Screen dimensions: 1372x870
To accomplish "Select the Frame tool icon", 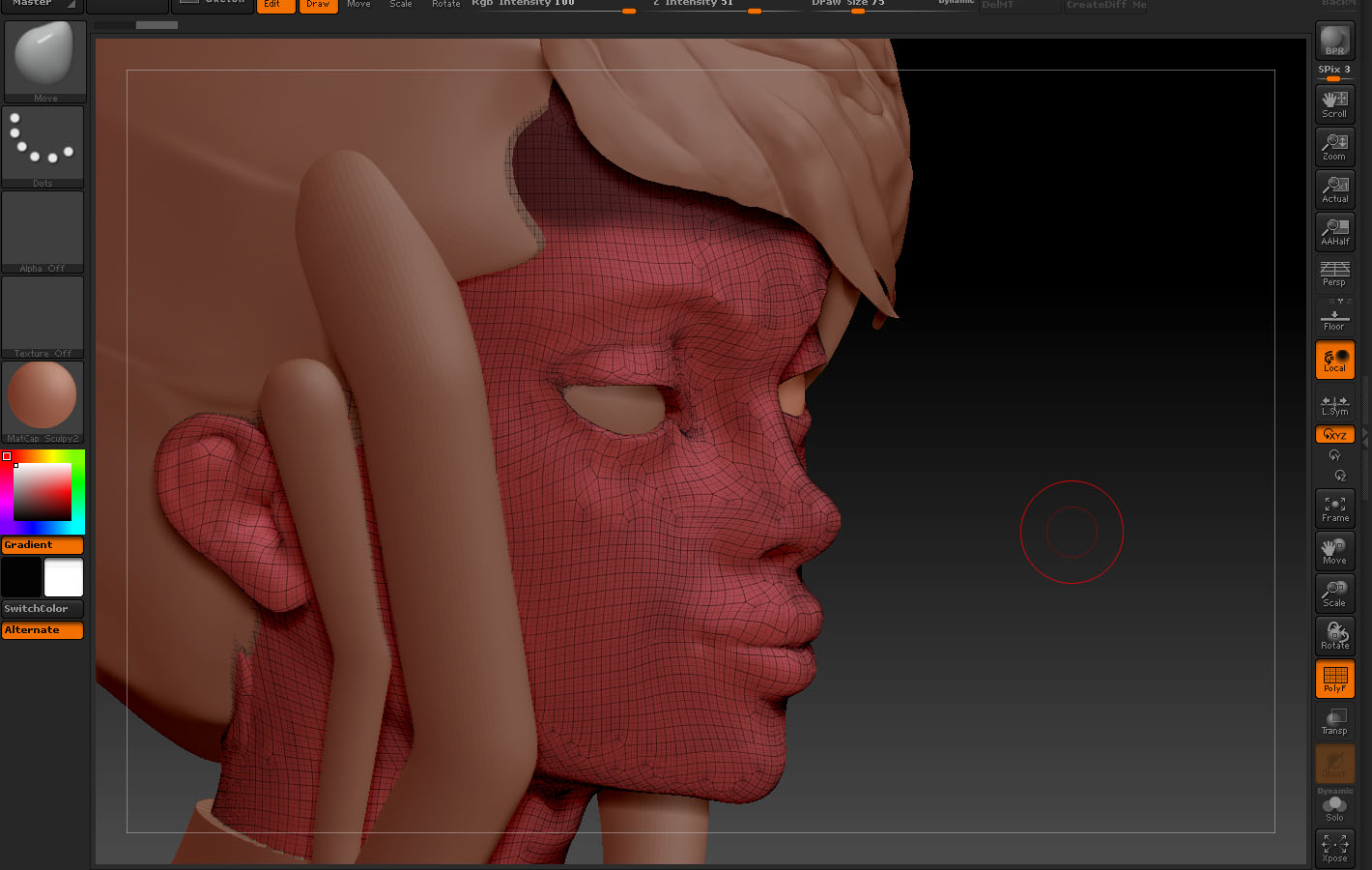I will click(x=1334, y=507).
